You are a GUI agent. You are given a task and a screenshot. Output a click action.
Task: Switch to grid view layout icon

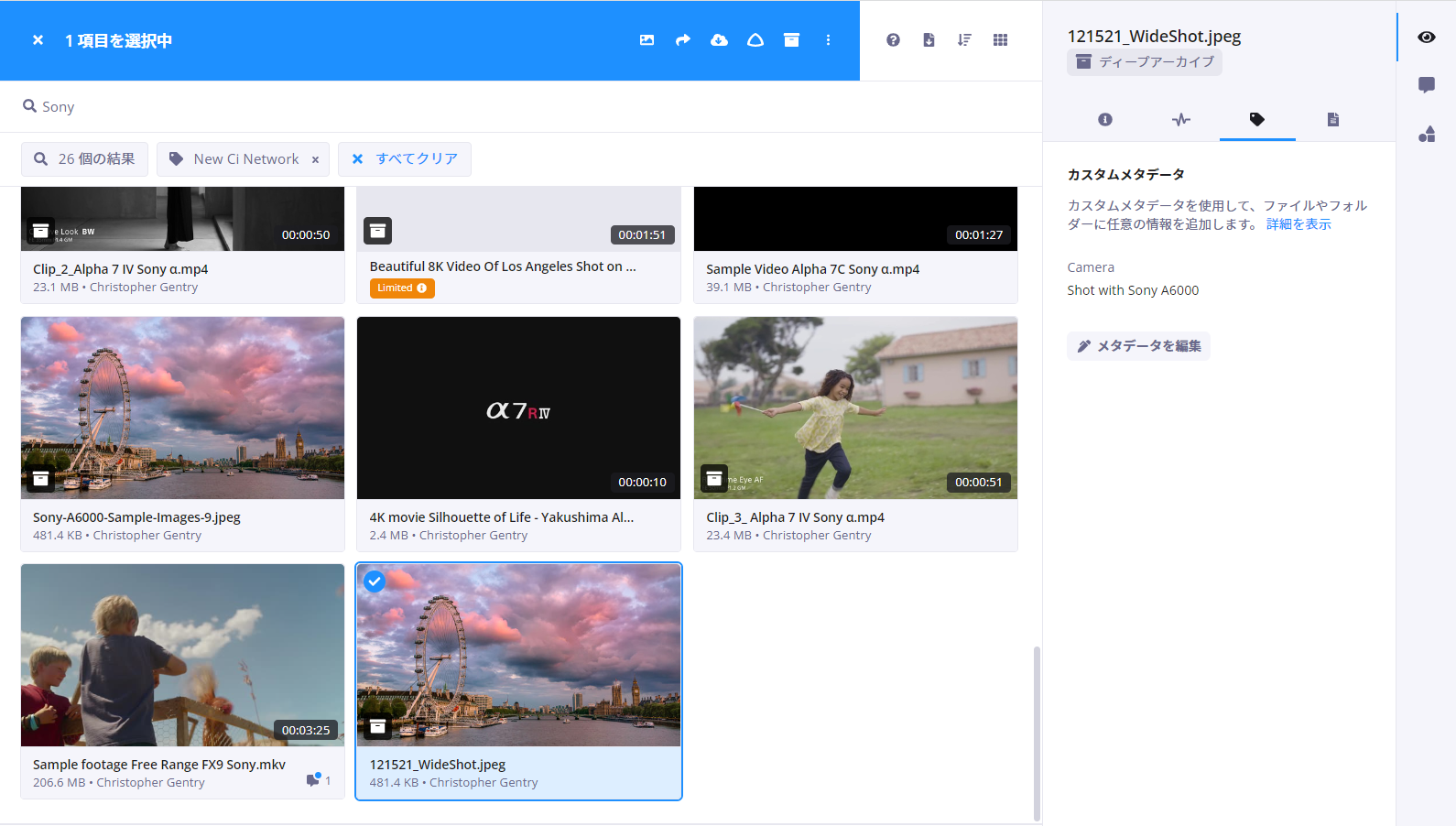tap(1000, 40)
